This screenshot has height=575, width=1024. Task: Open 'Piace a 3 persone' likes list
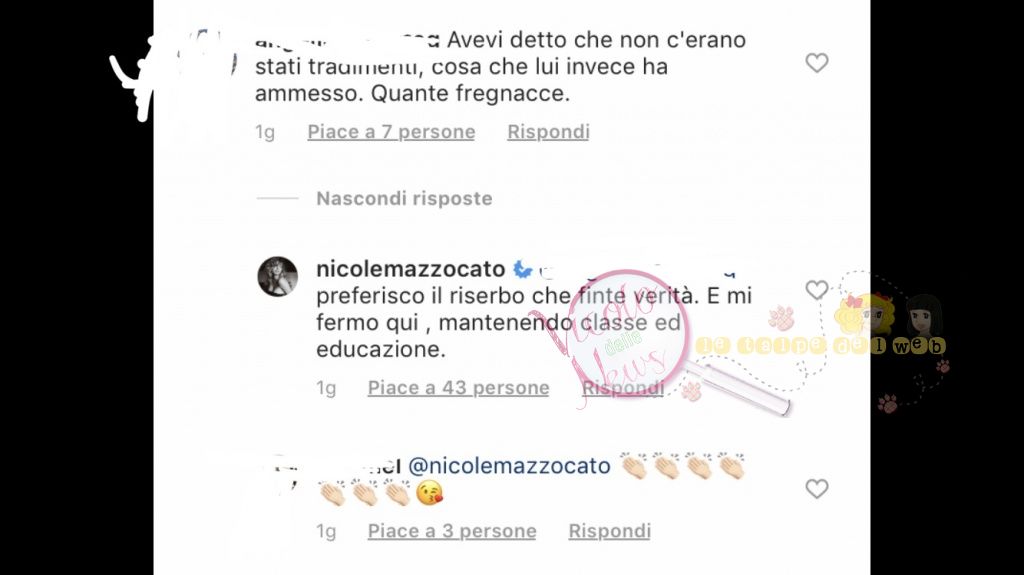coord(452,531)
